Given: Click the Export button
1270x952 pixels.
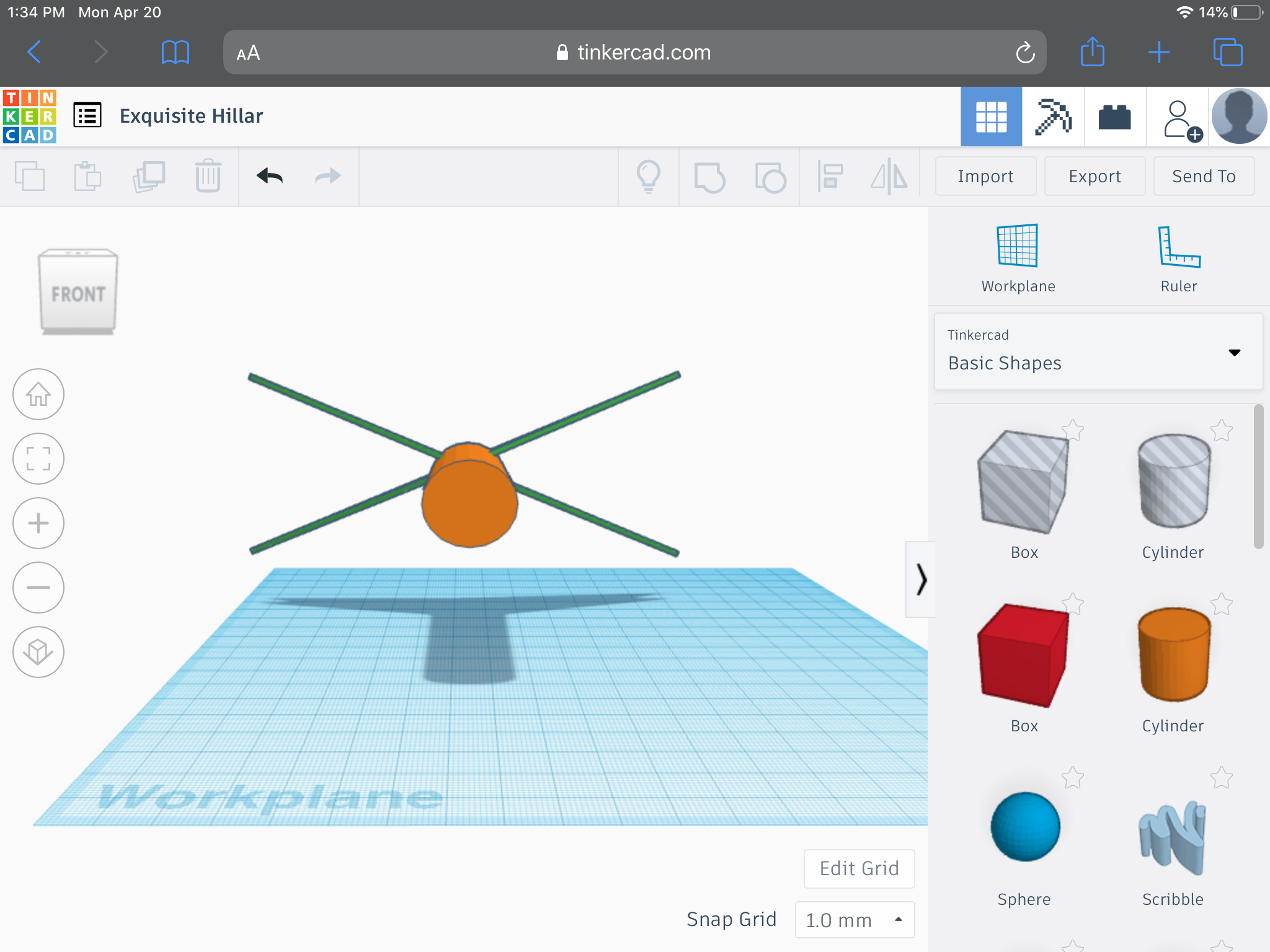Looking at the screenshot, I should [x=1095, y=177].
